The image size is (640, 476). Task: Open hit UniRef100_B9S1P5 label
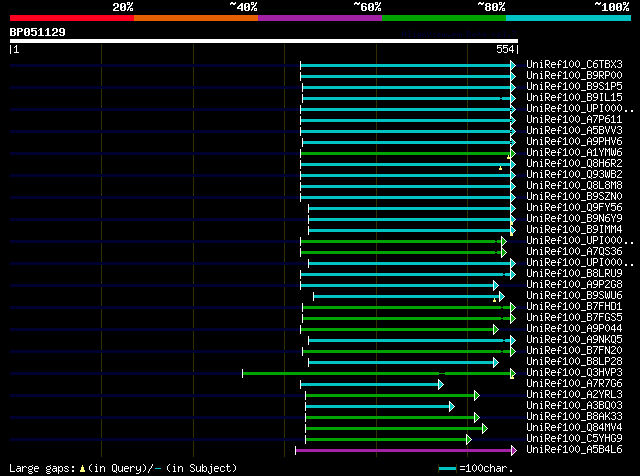click(574, 87)
